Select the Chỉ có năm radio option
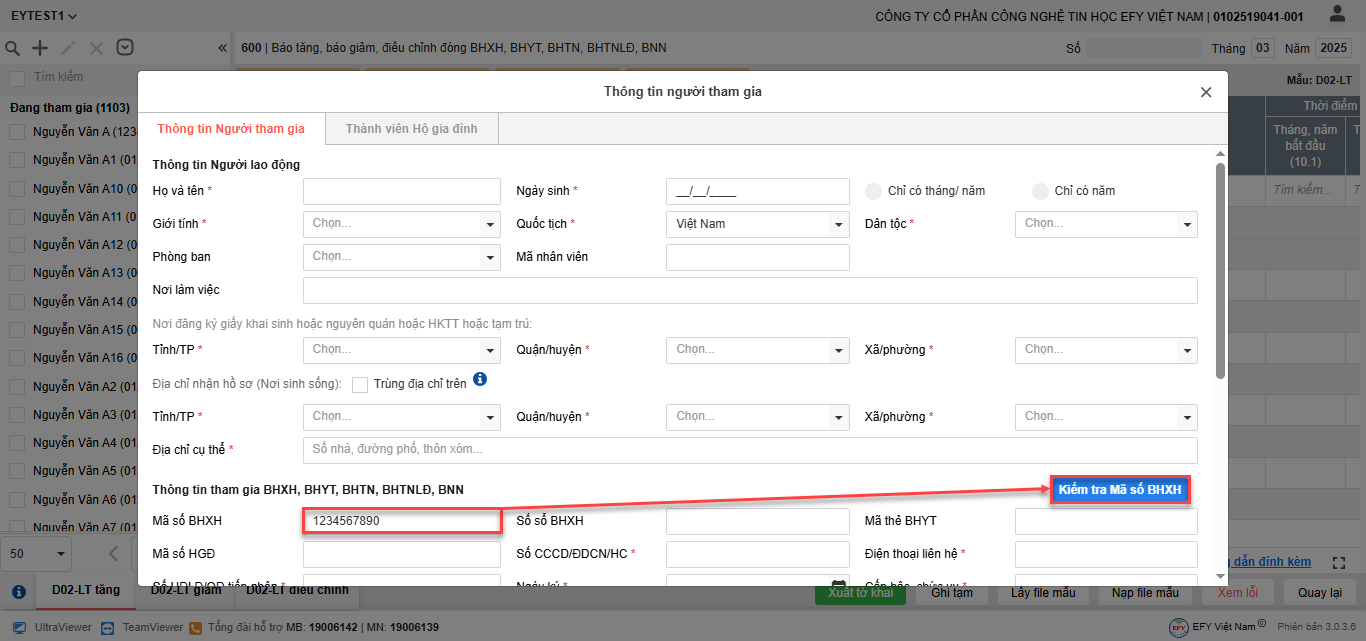Image resolution: width=1366 pixels, height=641 pixels. coord(1040,191)
